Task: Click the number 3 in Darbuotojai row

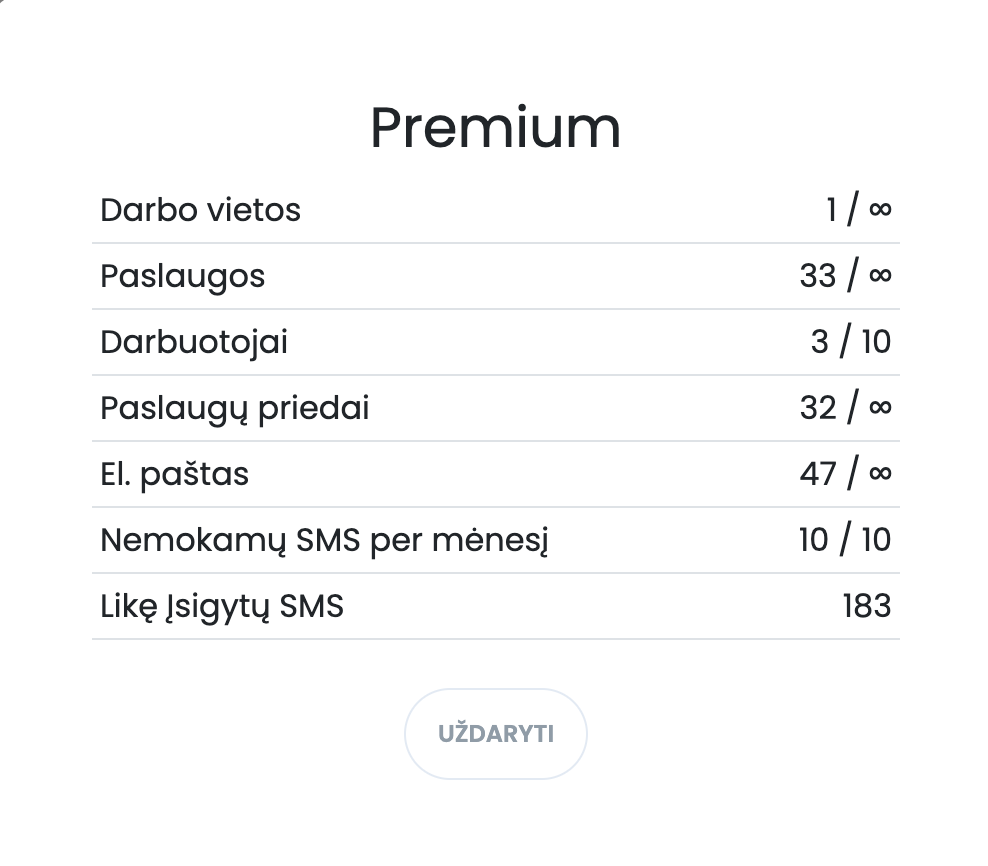Action: [820, 342]
